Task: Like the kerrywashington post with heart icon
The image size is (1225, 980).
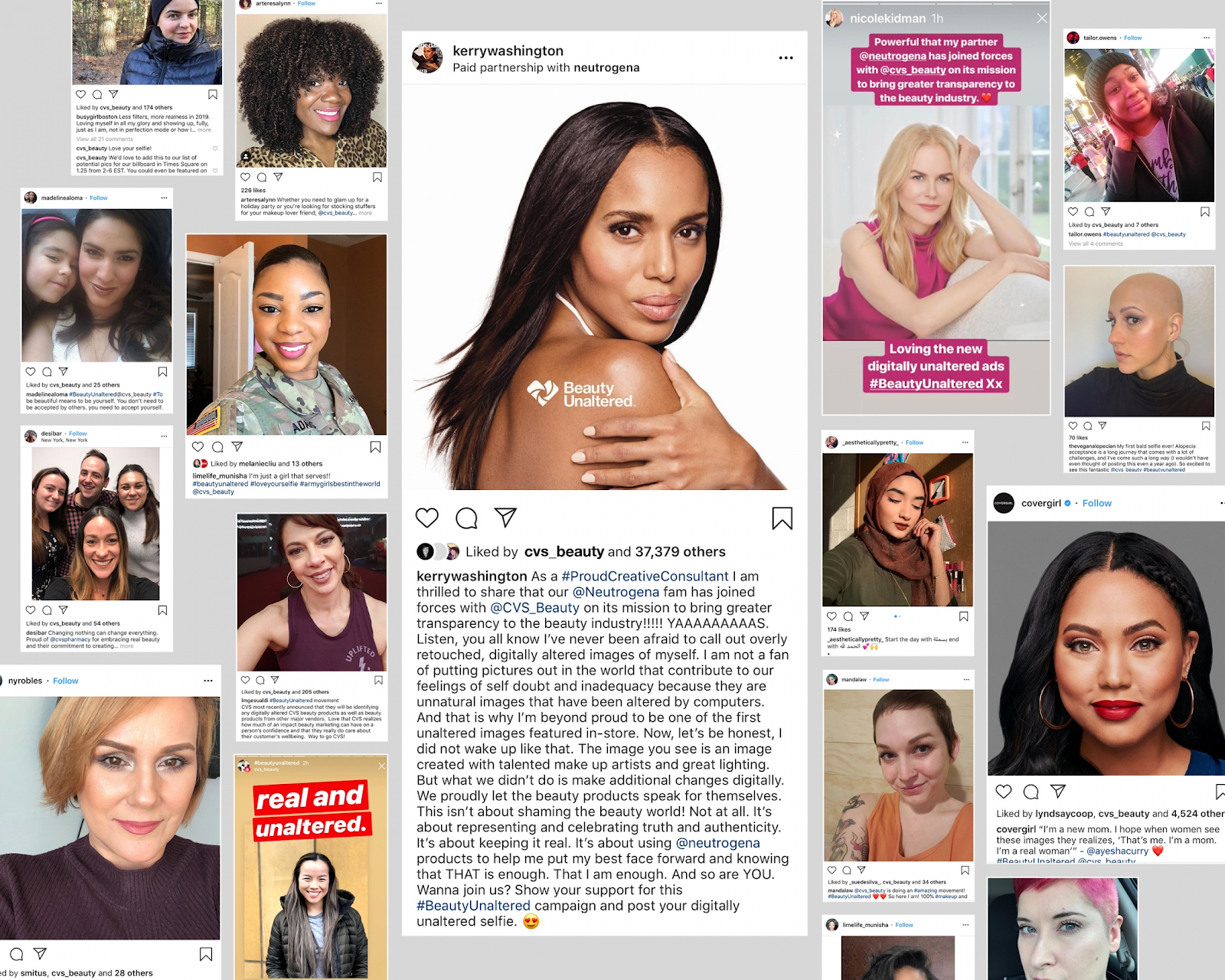Action: pos(427,518)
